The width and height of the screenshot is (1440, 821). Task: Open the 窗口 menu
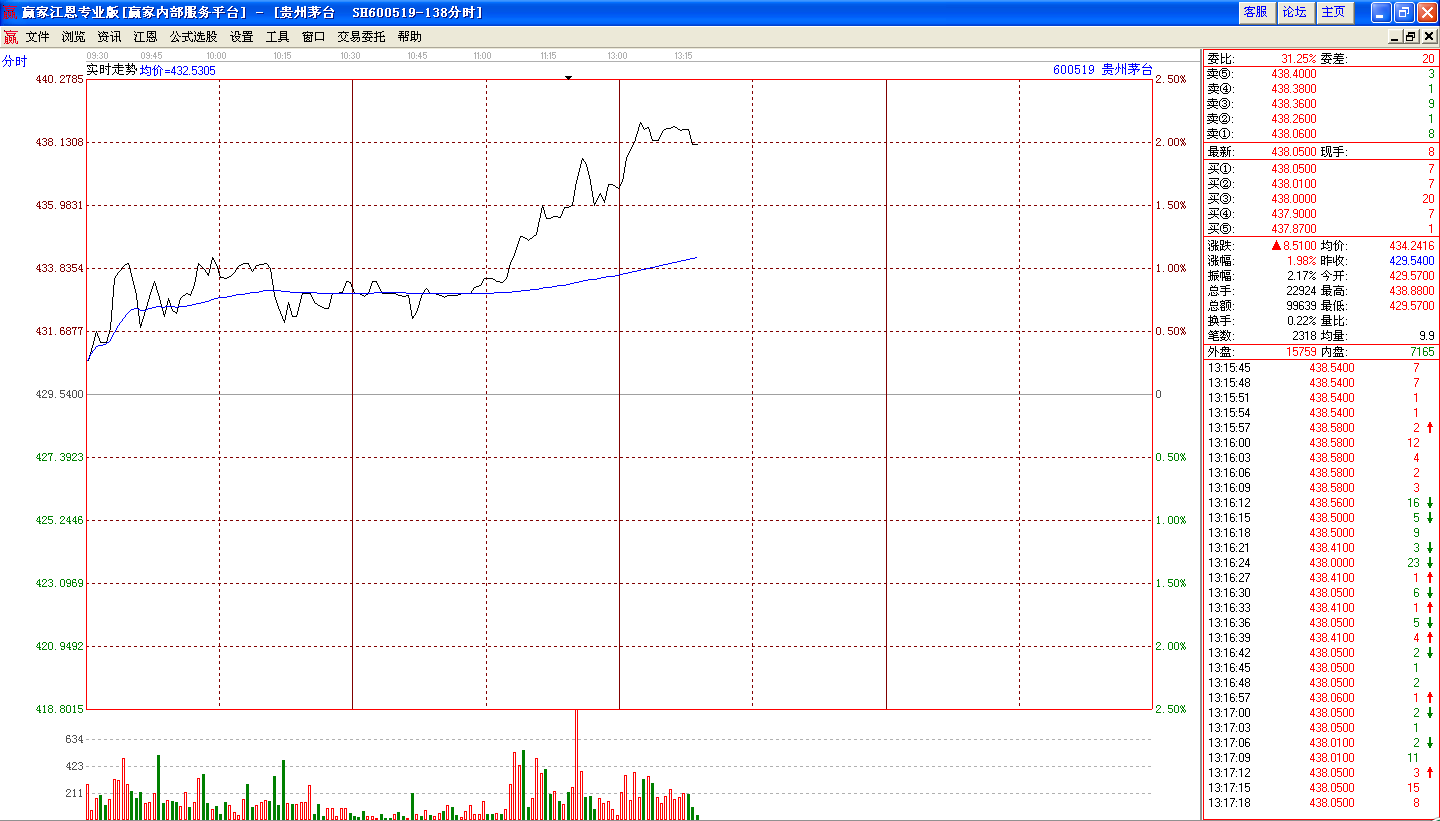click(313, 37)
